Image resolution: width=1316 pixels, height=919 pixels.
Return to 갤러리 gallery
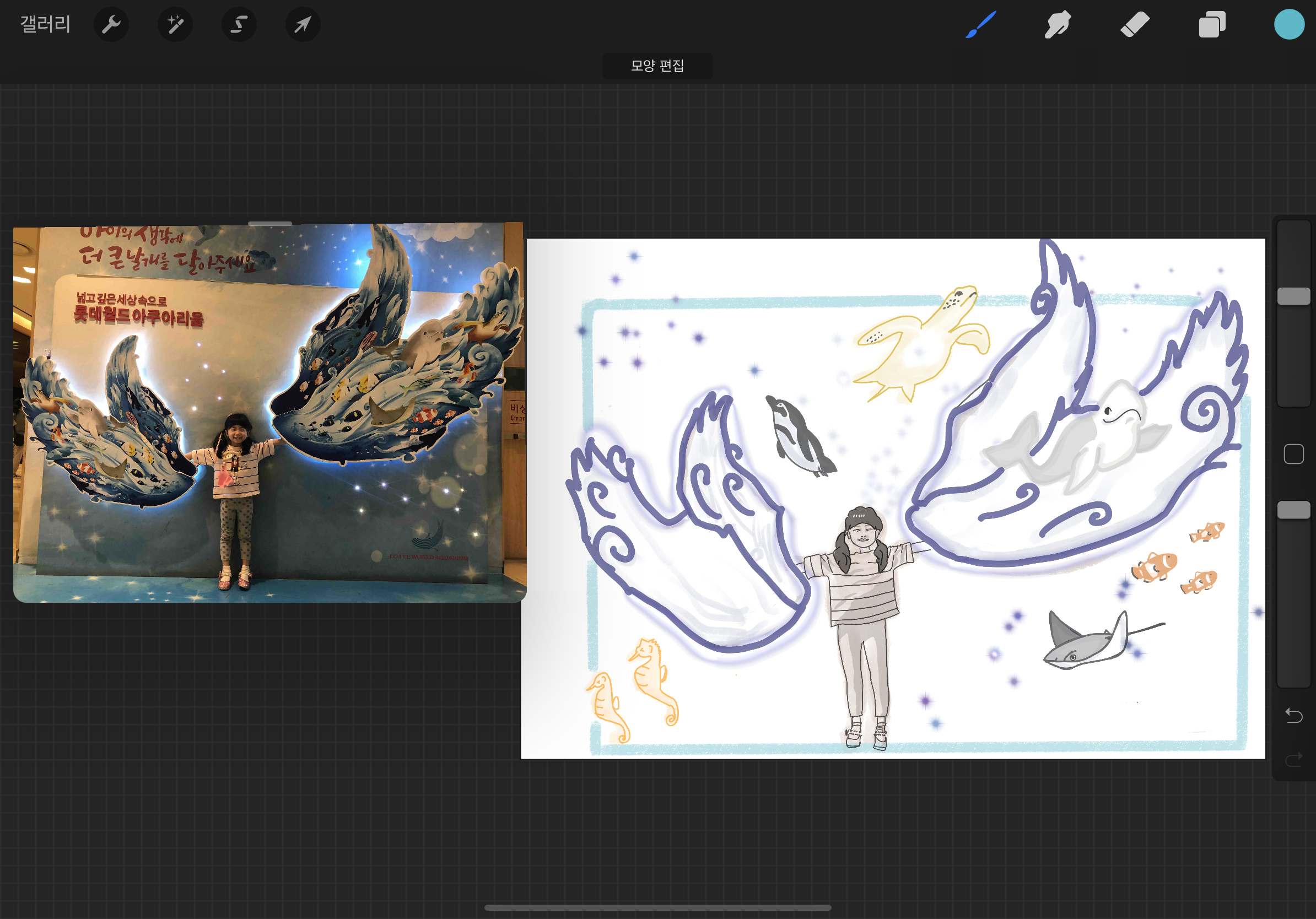[x=45, y=25]
